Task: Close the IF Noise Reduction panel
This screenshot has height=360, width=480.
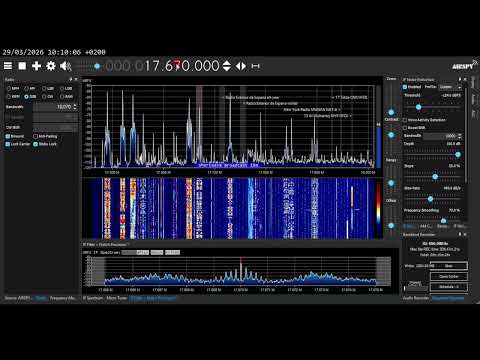Action: tap(465, 79)
